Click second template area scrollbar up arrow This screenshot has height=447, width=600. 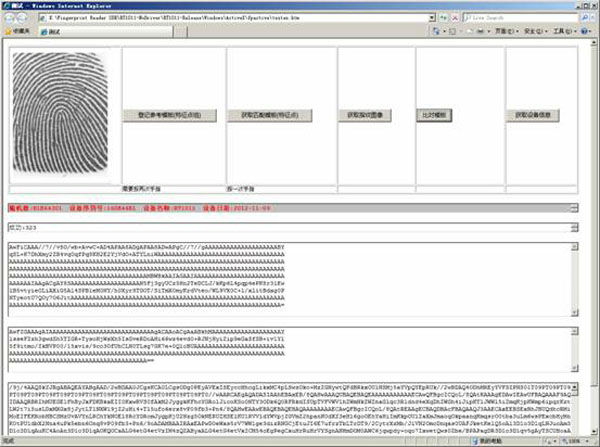(x=575, y=331)
